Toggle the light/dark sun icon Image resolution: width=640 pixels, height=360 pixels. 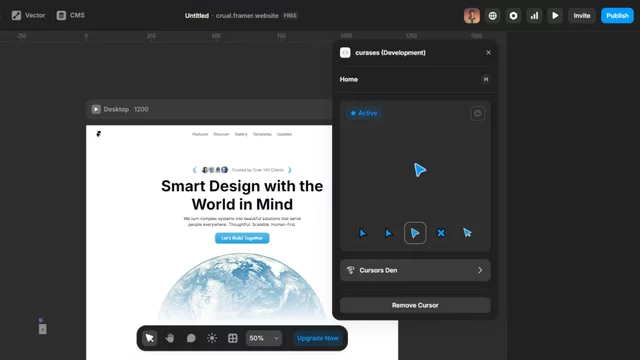[x=212, y=338]
